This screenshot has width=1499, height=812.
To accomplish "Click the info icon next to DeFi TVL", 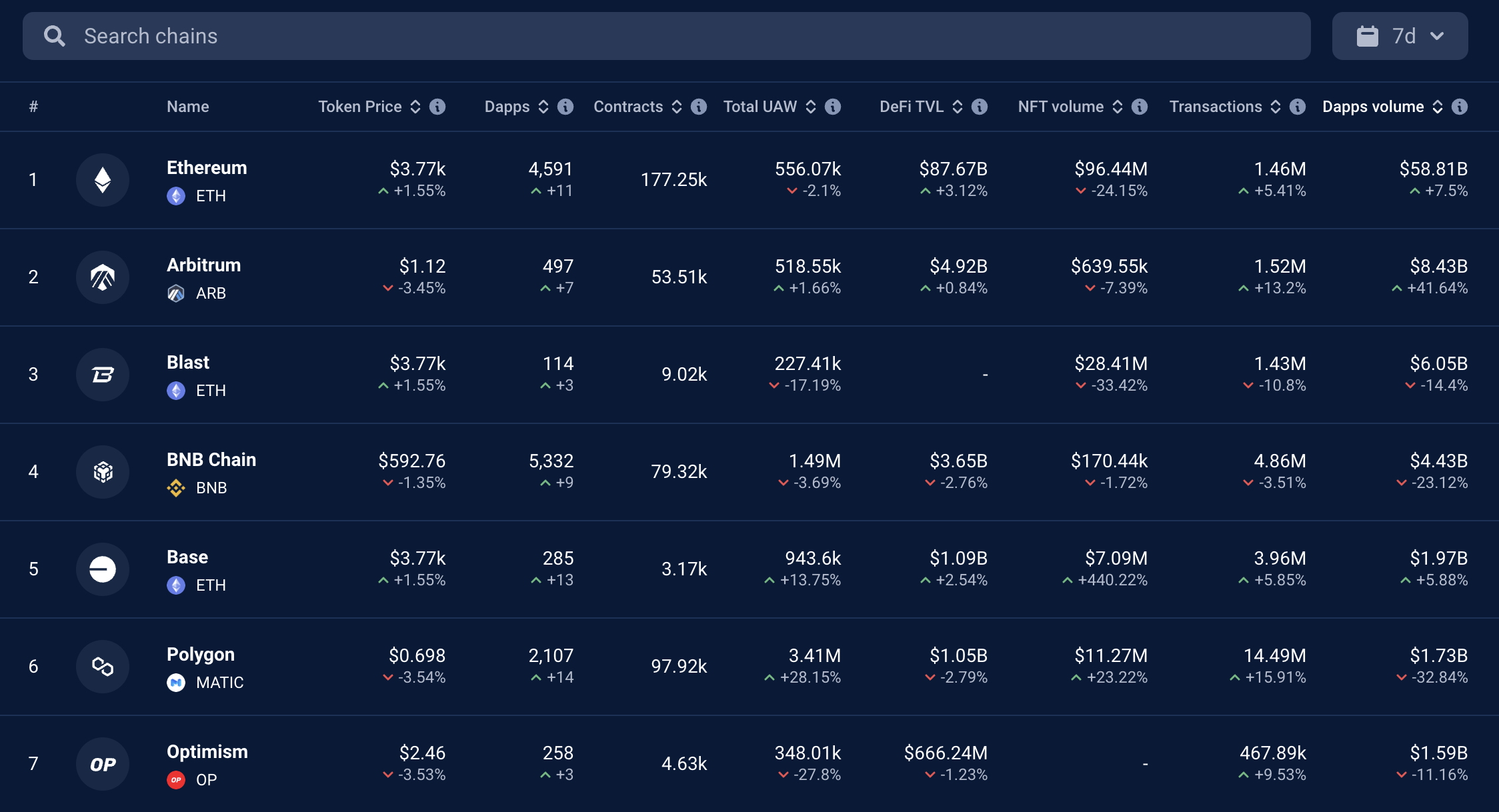I will point(980,107).
